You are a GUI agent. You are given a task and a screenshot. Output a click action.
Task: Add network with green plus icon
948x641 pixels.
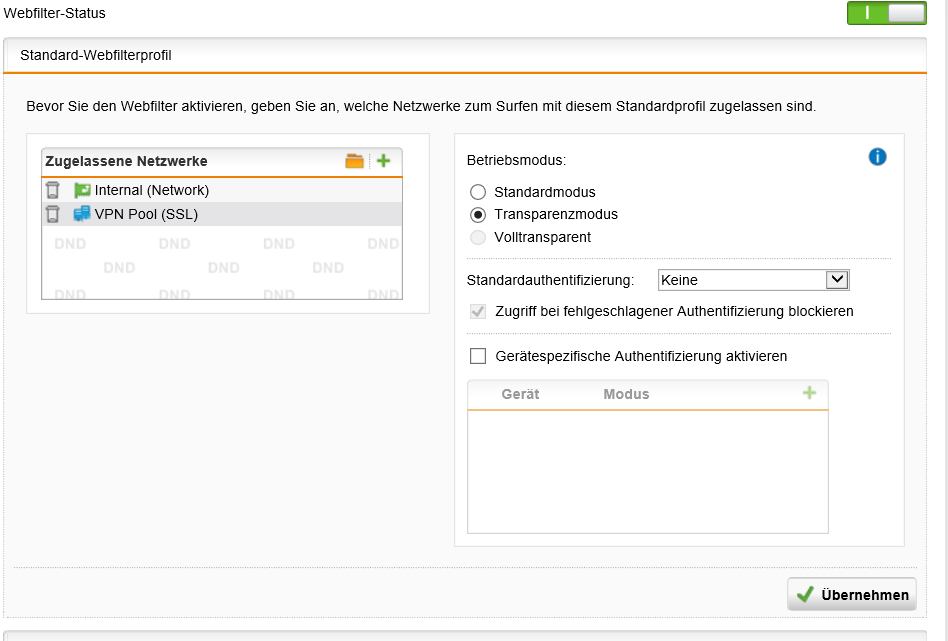click(x=383, y=161)
